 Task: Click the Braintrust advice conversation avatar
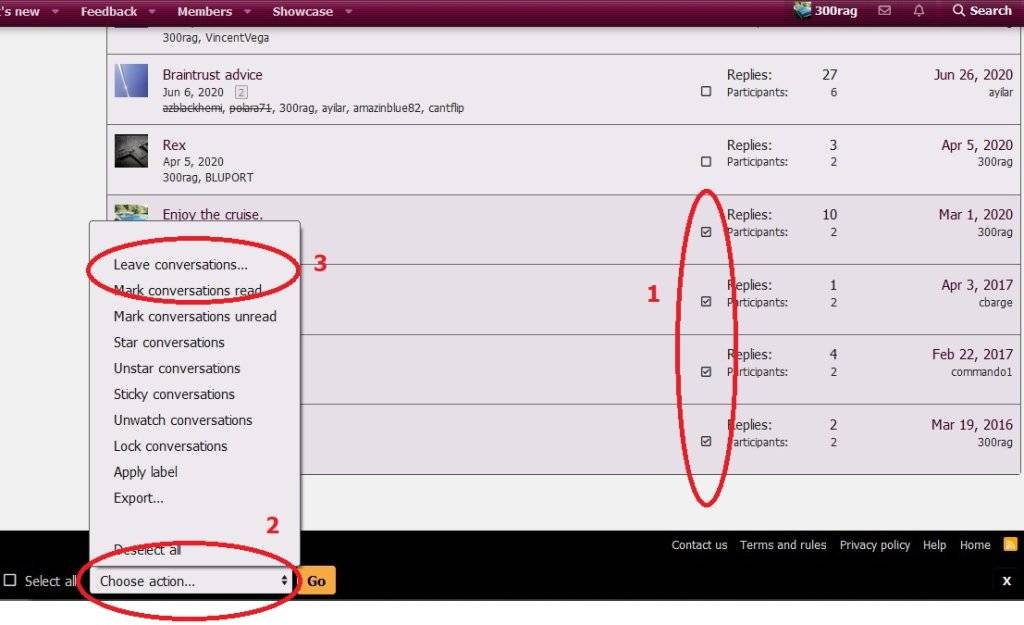[131, 81]
